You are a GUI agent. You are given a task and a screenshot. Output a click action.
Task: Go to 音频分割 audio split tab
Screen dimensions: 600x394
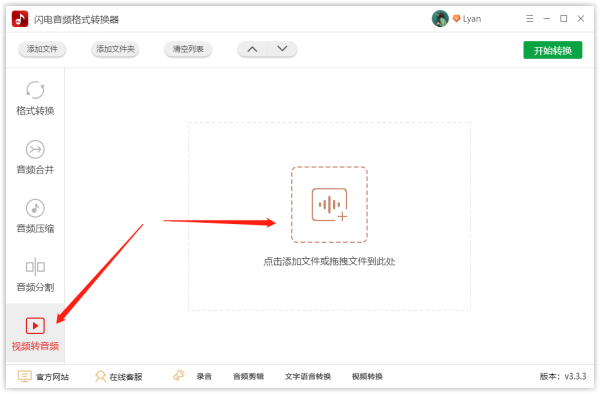[35, 275]
